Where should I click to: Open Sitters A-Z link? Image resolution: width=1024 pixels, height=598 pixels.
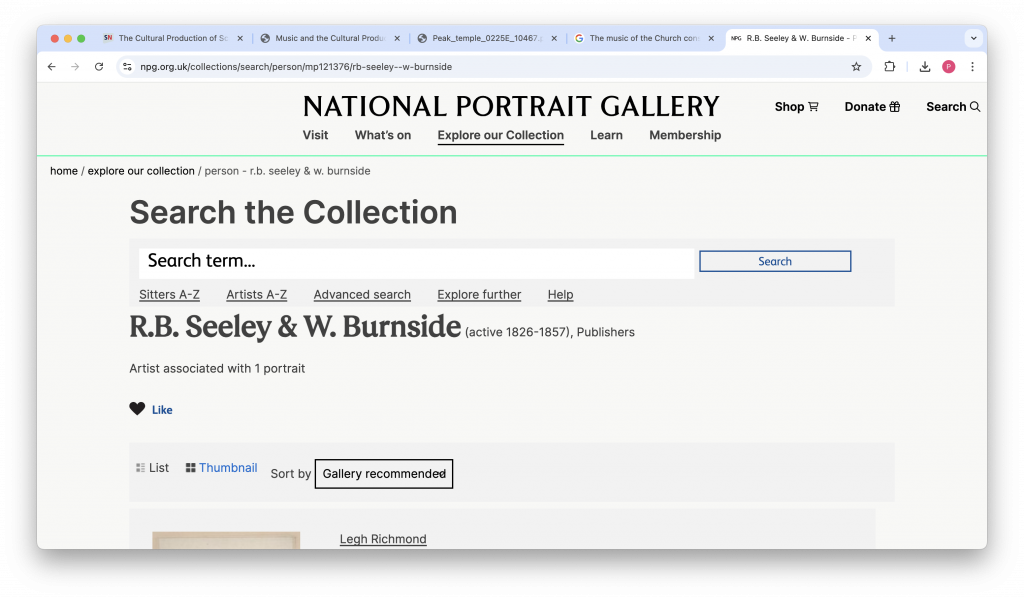(169, 294)
